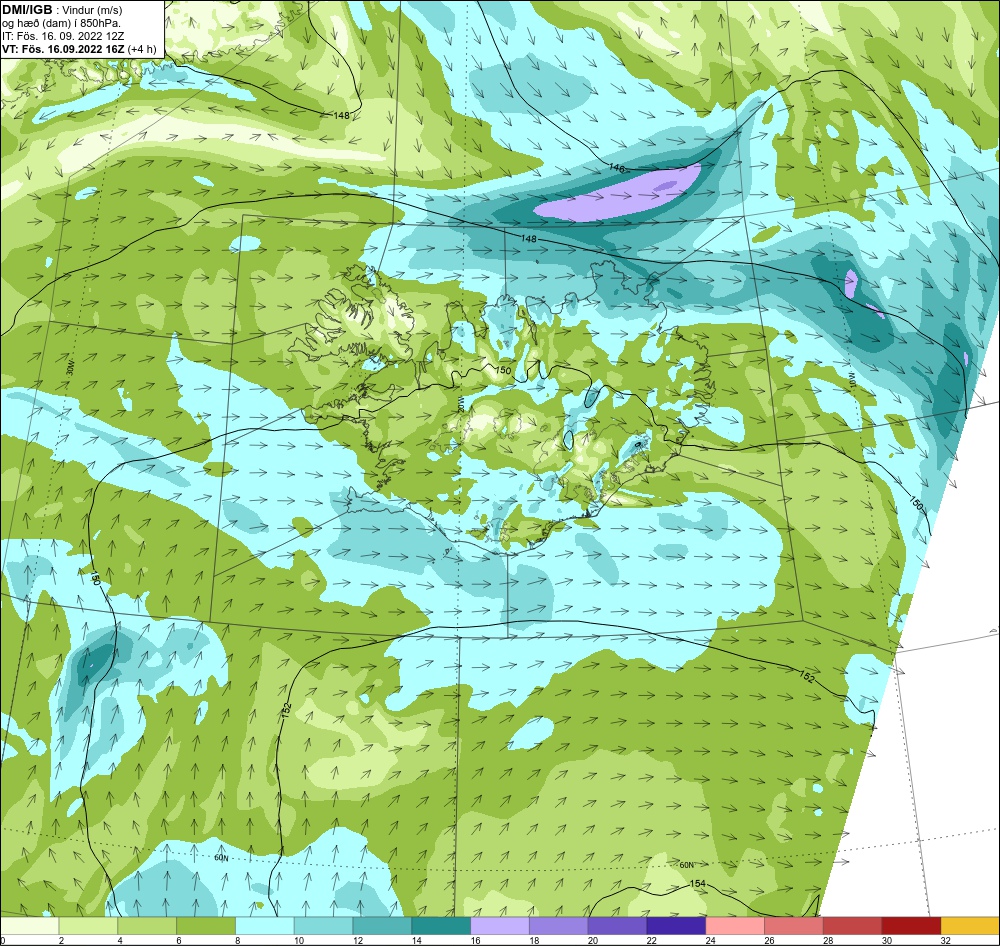Click the legend tick value '20'
The image size is (1000, 946).
click(x=593, y=940)
